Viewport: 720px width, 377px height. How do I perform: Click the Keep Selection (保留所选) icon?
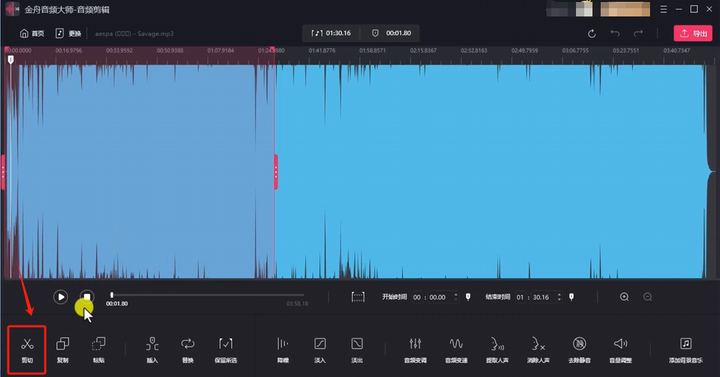point(225,343)
